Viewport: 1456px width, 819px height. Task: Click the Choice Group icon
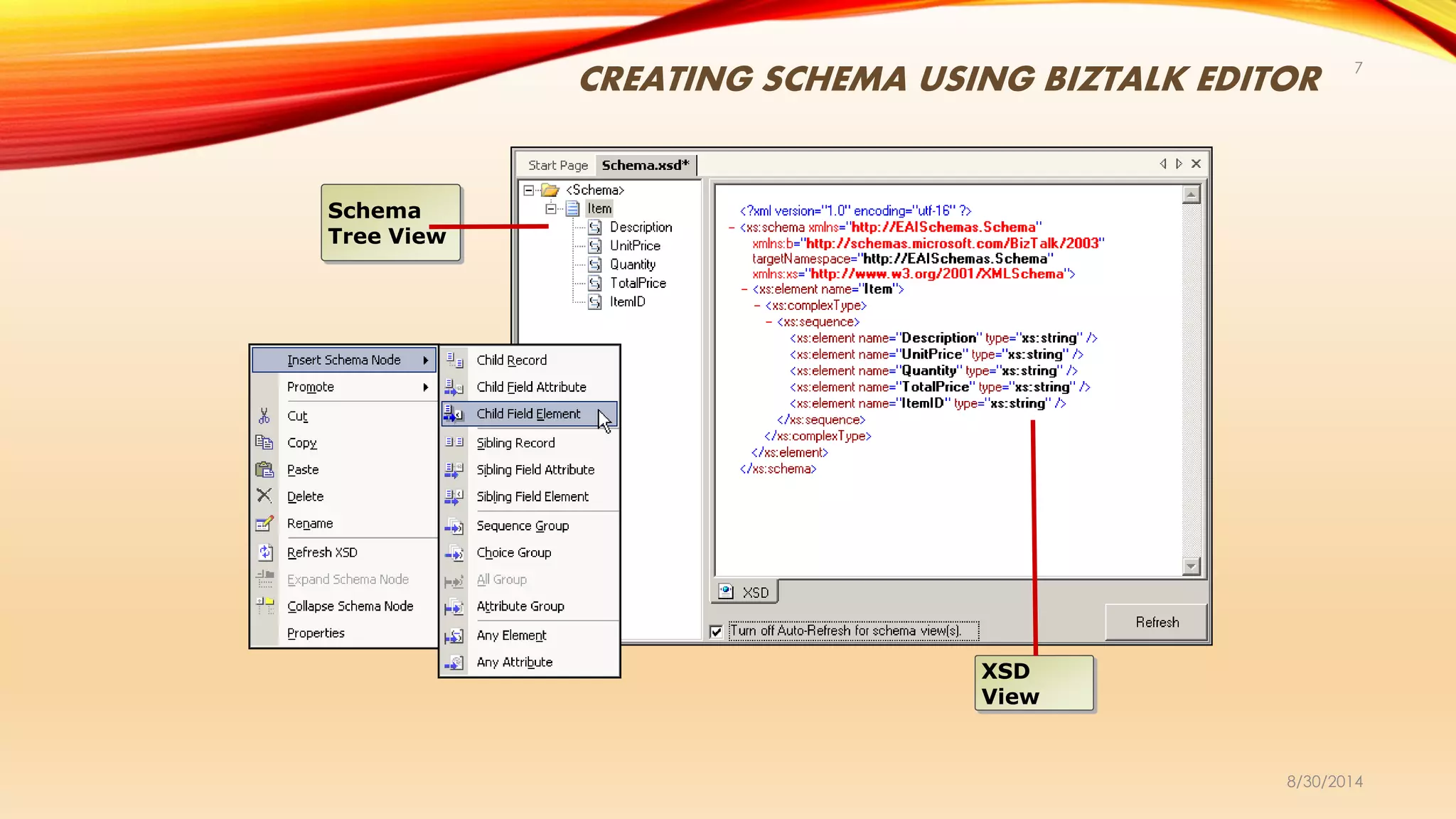tap(454, 553)
